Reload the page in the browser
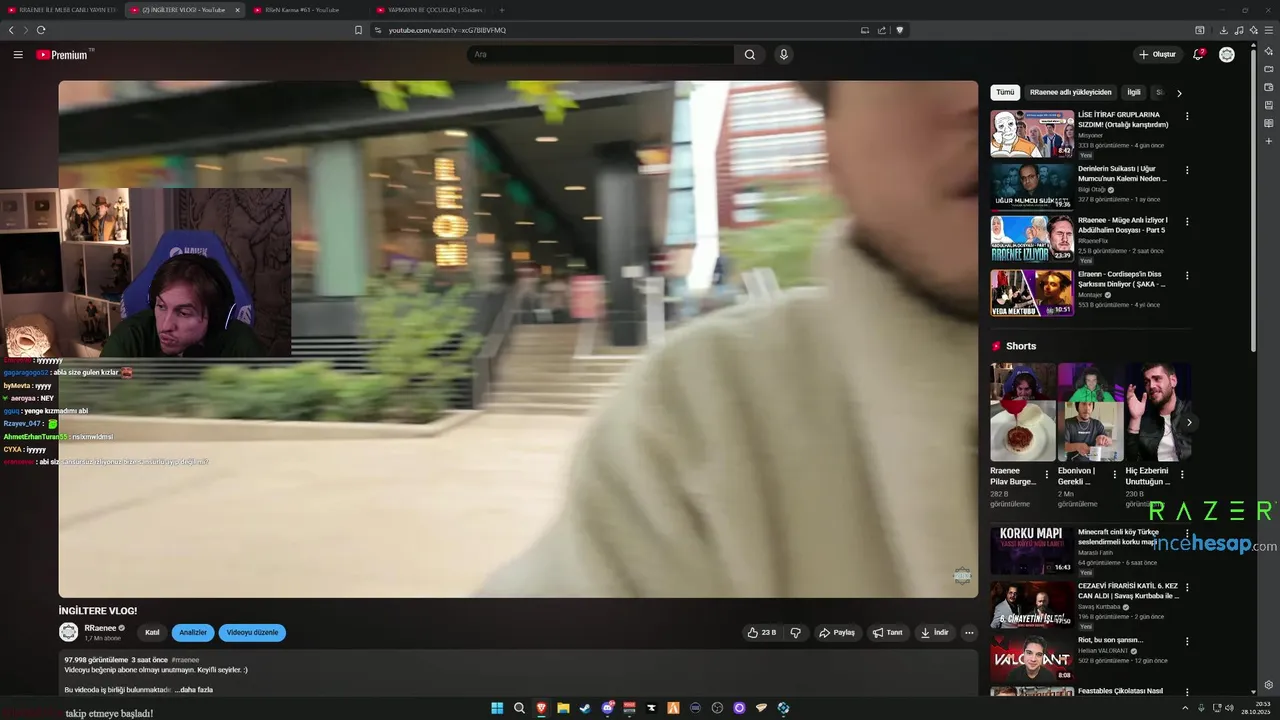Screen dimensions: 1280x720 41,30
